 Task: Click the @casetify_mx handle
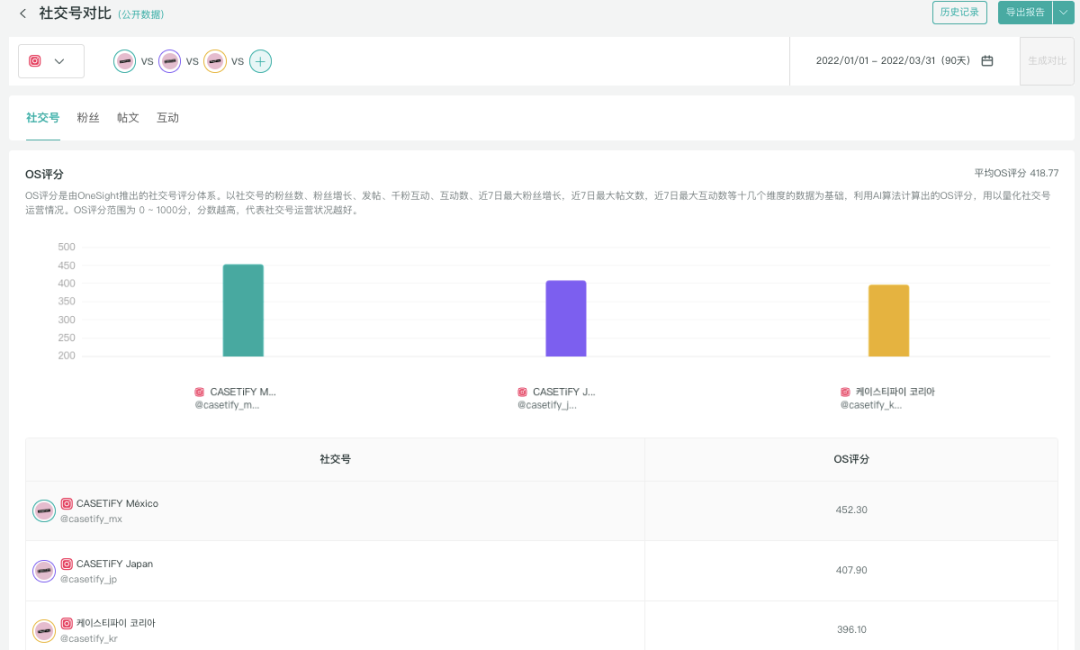91,519
